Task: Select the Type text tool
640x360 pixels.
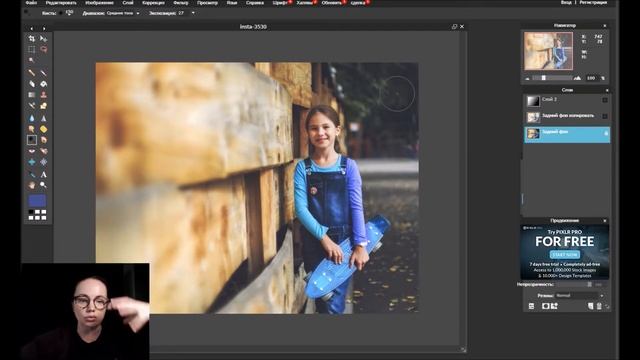Action: pyautogui.click(x=43, y=174)
